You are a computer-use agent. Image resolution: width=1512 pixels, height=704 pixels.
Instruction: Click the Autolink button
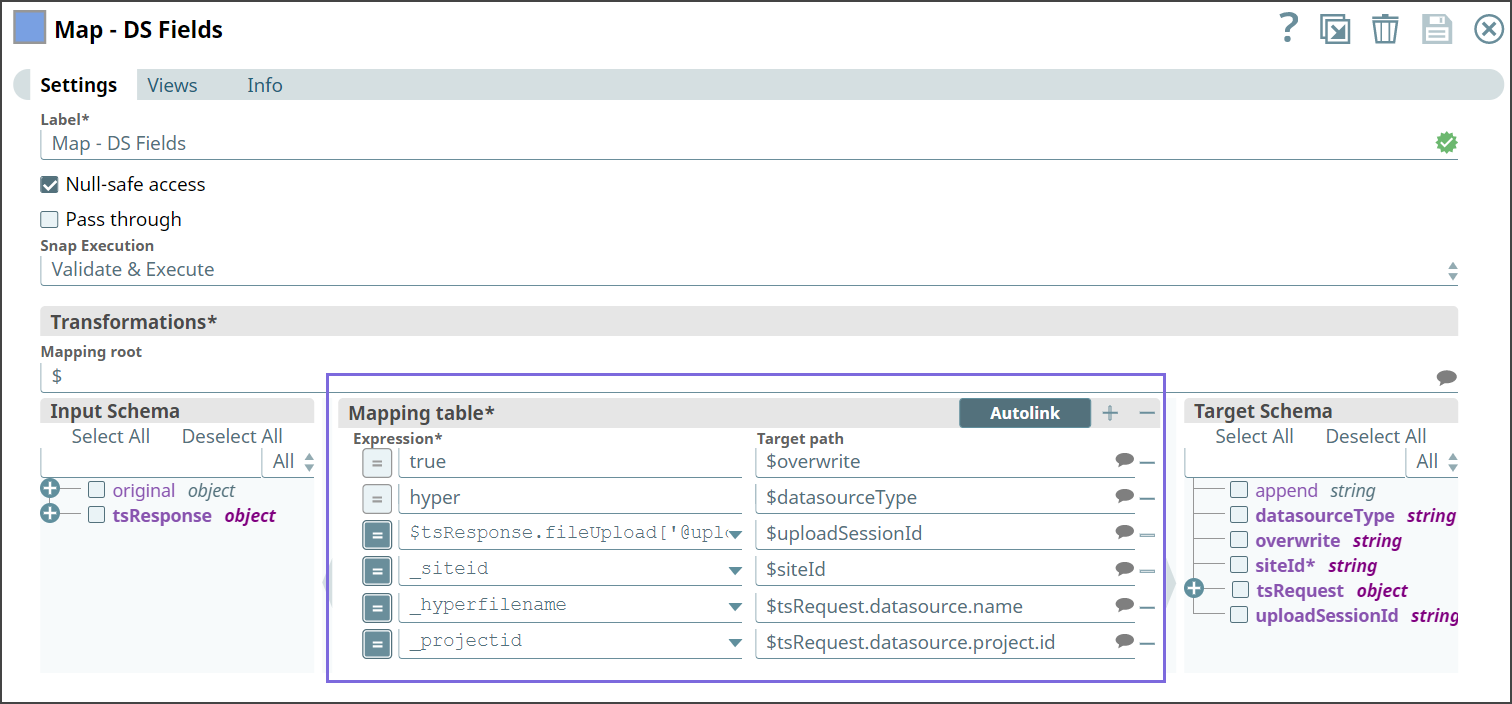point(1024,412)
